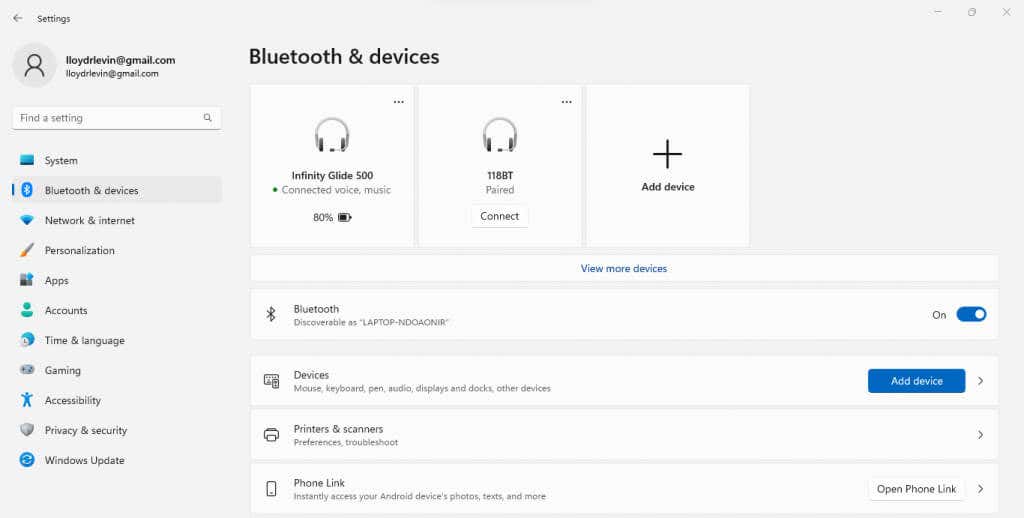Click the blue Add device button

tap(916, 381)
